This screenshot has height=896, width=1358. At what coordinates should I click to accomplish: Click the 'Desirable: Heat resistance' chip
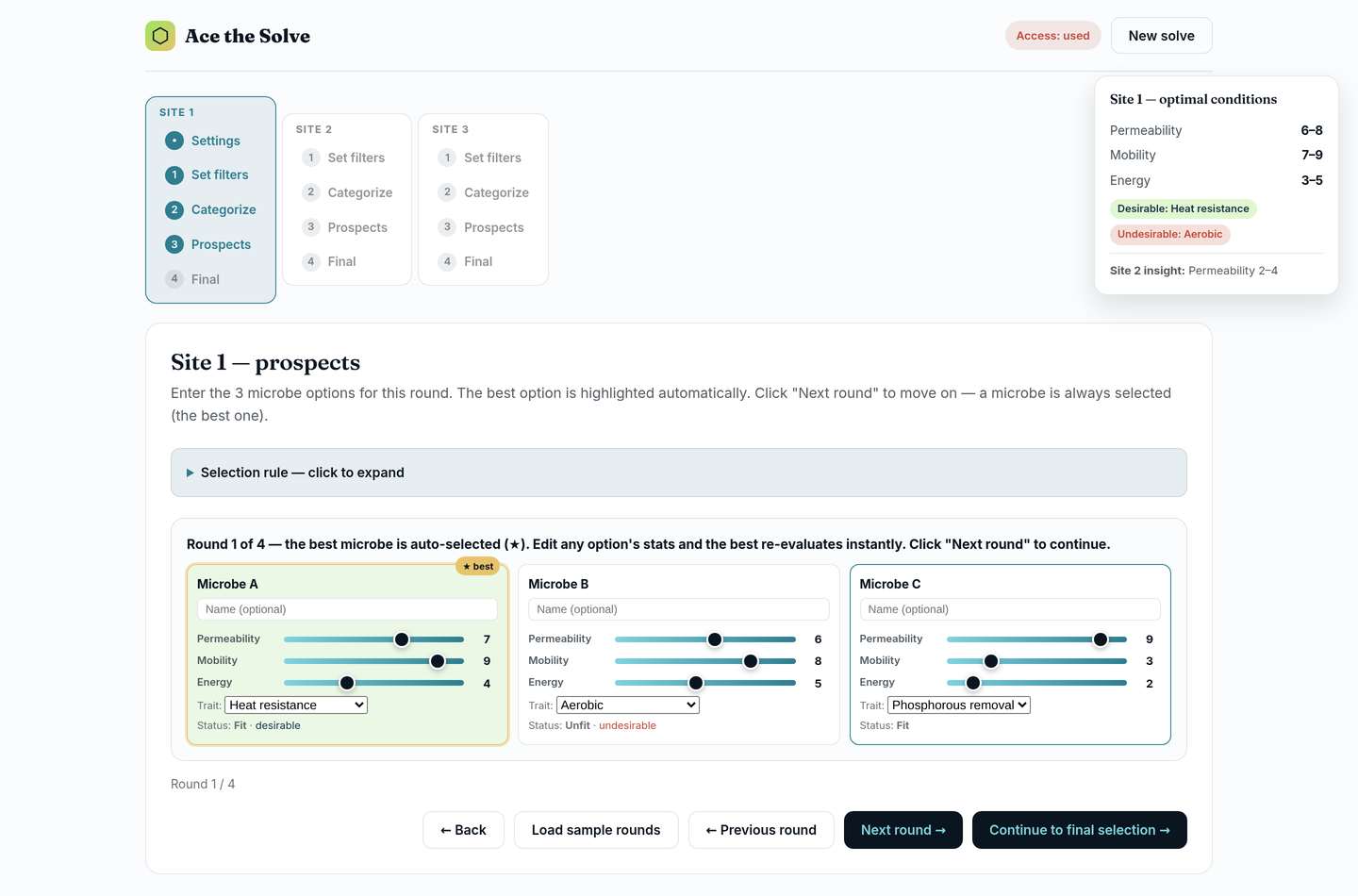pyautogui.click(x=1183, y=208)
